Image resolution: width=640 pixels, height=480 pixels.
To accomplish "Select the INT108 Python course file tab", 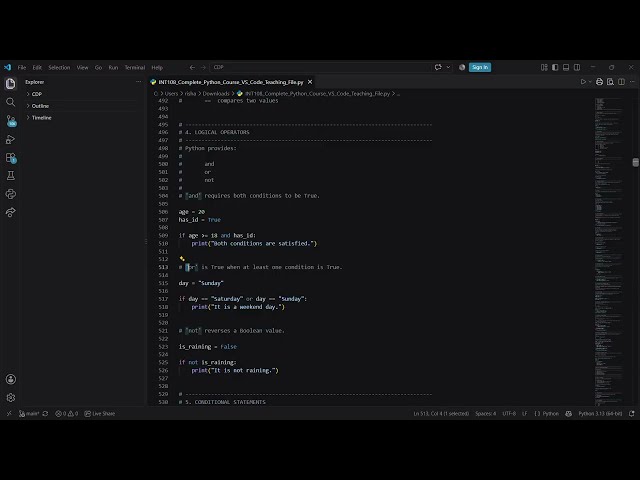I will click(231, 82).
